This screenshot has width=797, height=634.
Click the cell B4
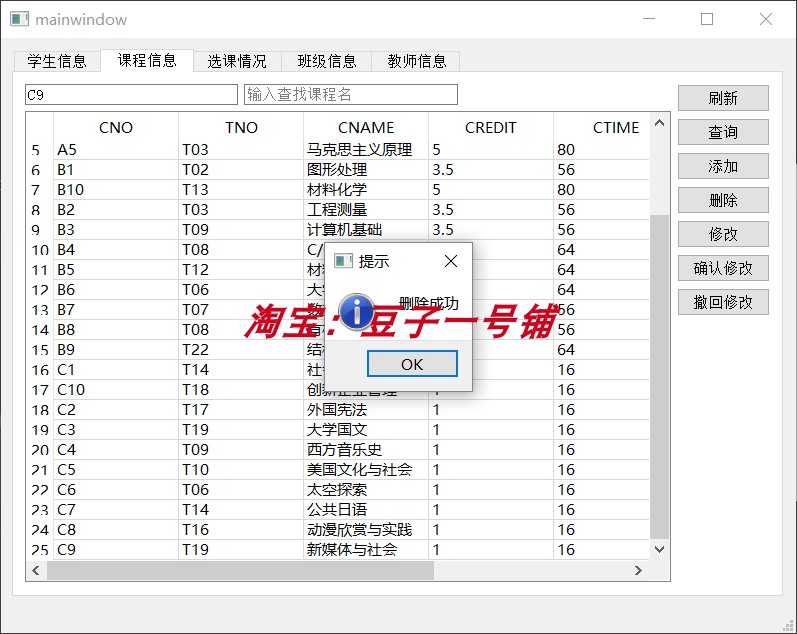(116, 250)
